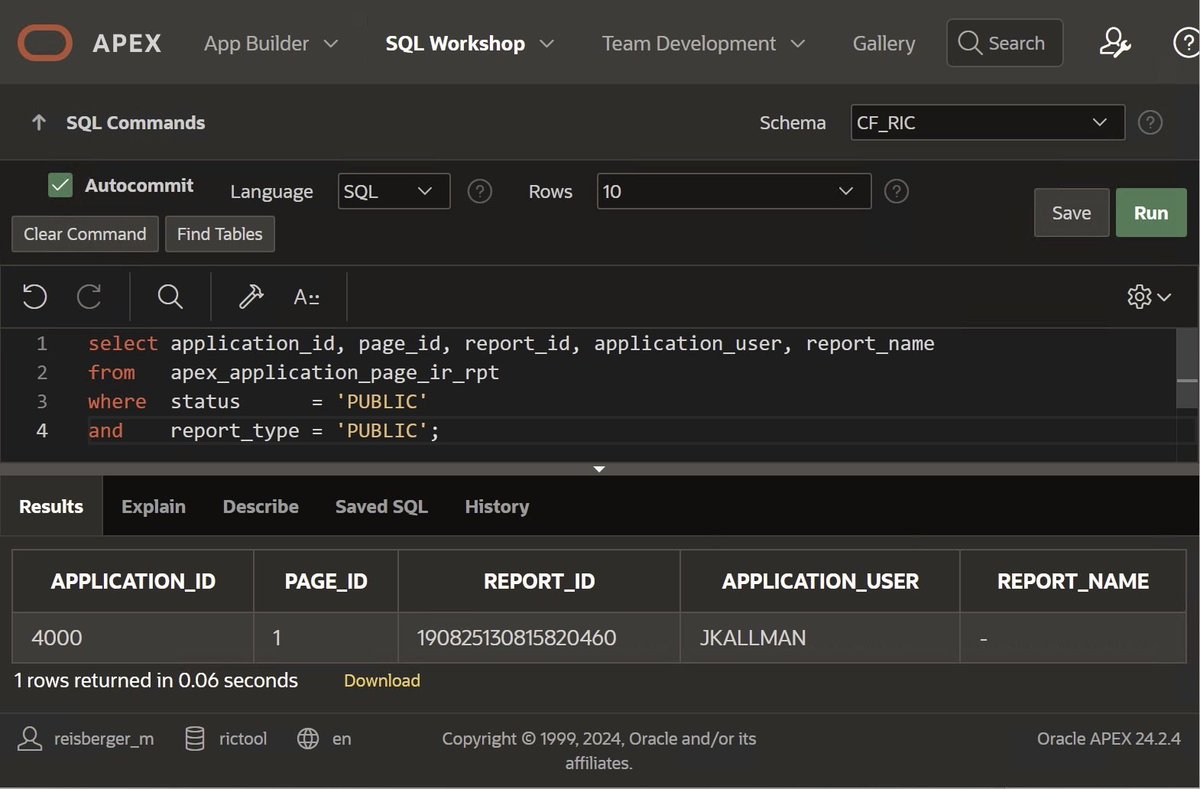The image size is (1200, 789).
Task: Open the Help question mark in the header
Action: pyautogui.click(x=1186, y=43)
